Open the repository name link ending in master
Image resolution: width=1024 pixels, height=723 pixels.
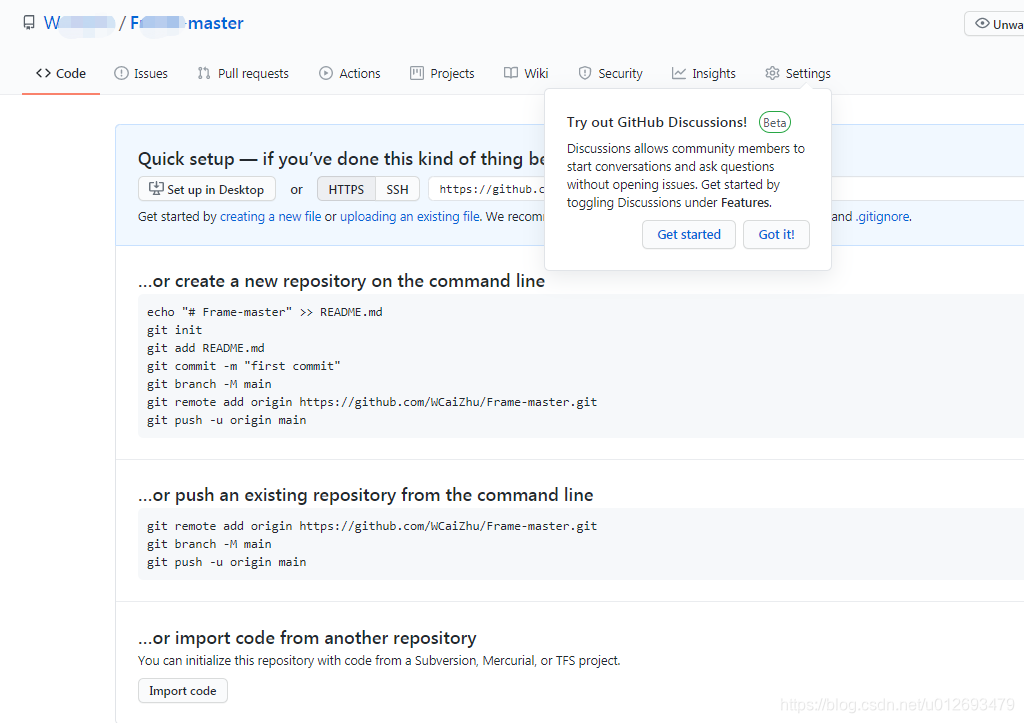point(187,23)
